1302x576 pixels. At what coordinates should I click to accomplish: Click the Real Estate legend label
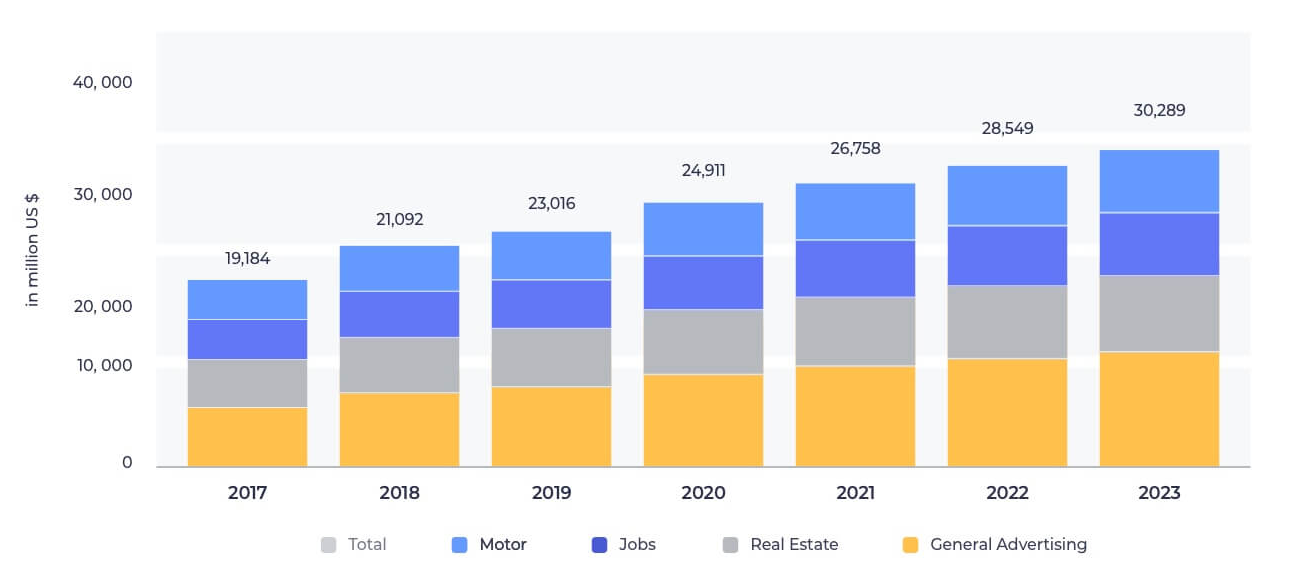point(794,545)
